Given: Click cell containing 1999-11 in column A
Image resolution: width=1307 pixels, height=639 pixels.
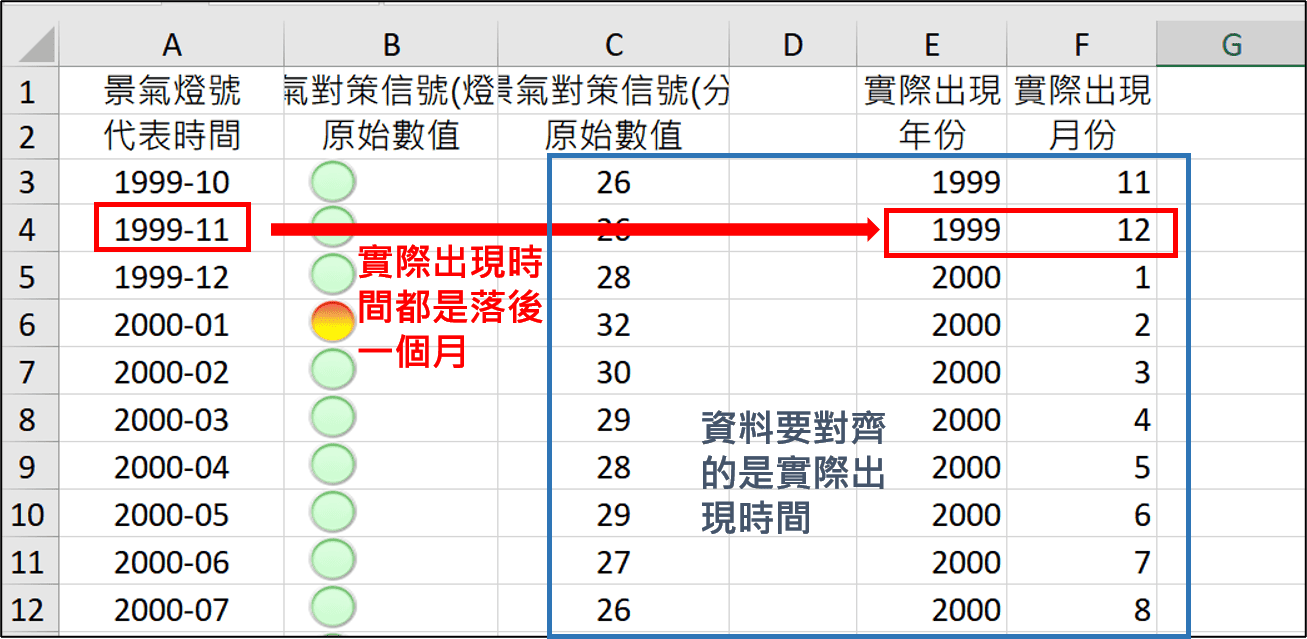Looking at the screenshot, I should point(172,230).
